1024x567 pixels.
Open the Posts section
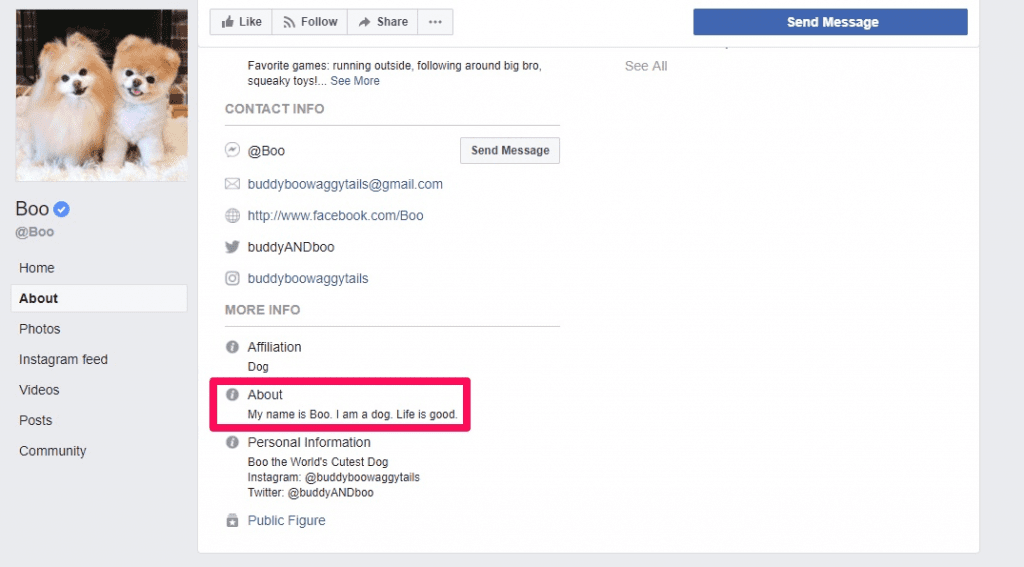coord(35,420)
